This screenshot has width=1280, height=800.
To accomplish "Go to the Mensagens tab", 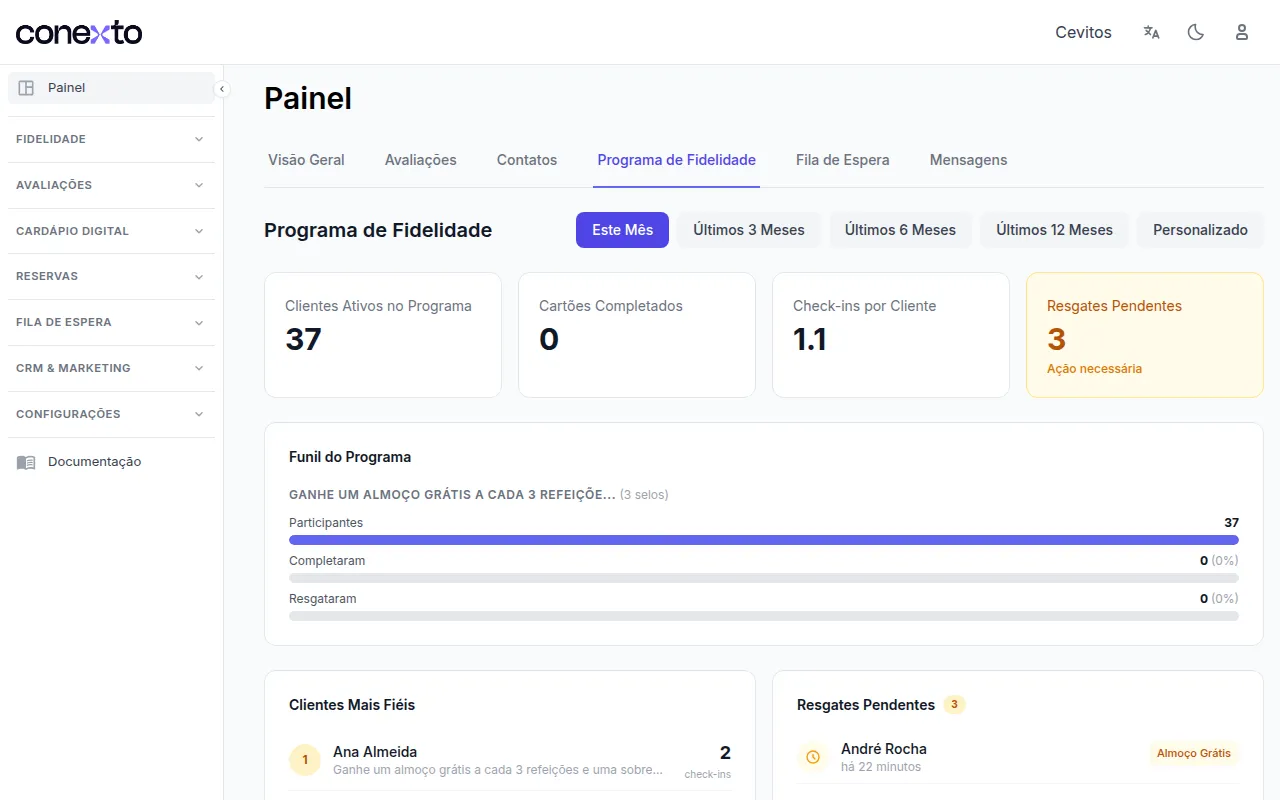I will 968,160.
